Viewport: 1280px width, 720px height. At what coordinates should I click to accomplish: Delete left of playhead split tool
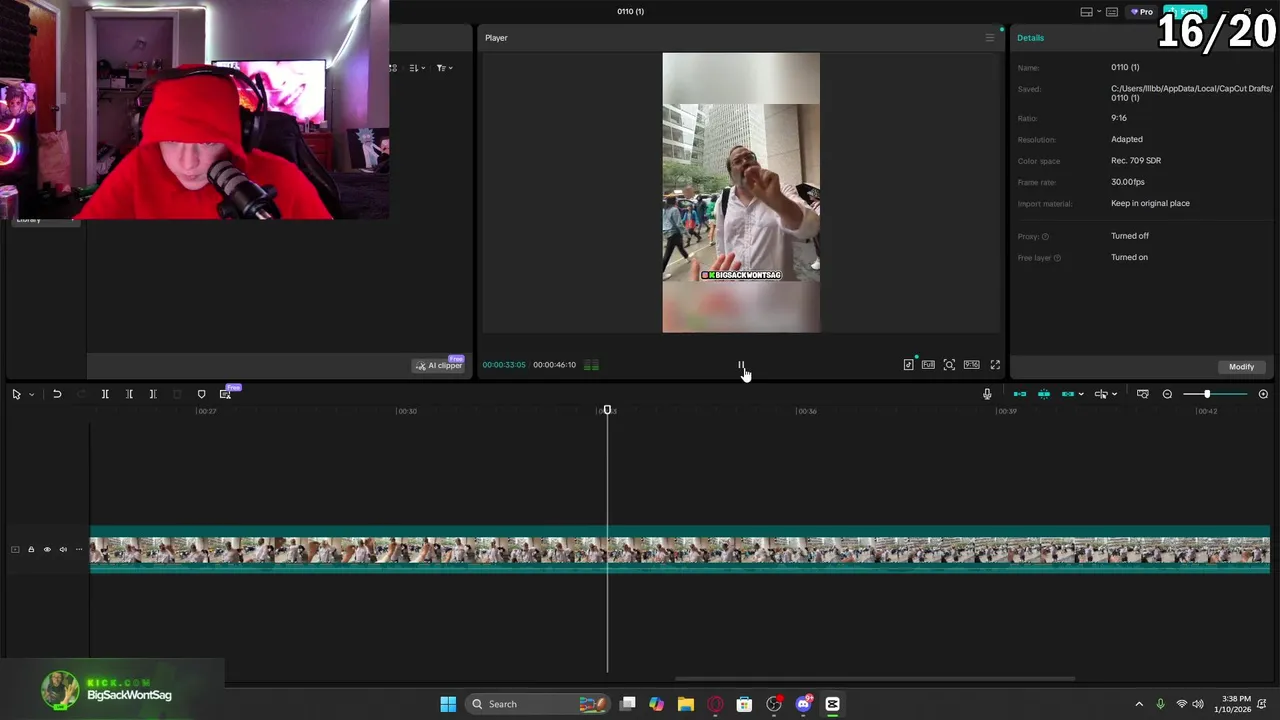click(129, 394)
